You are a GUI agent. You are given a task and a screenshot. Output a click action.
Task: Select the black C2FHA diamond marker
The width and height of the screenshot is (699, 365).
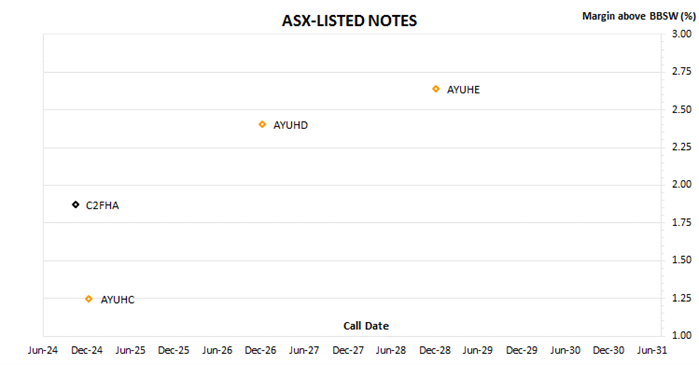click(x=76, y=205)
